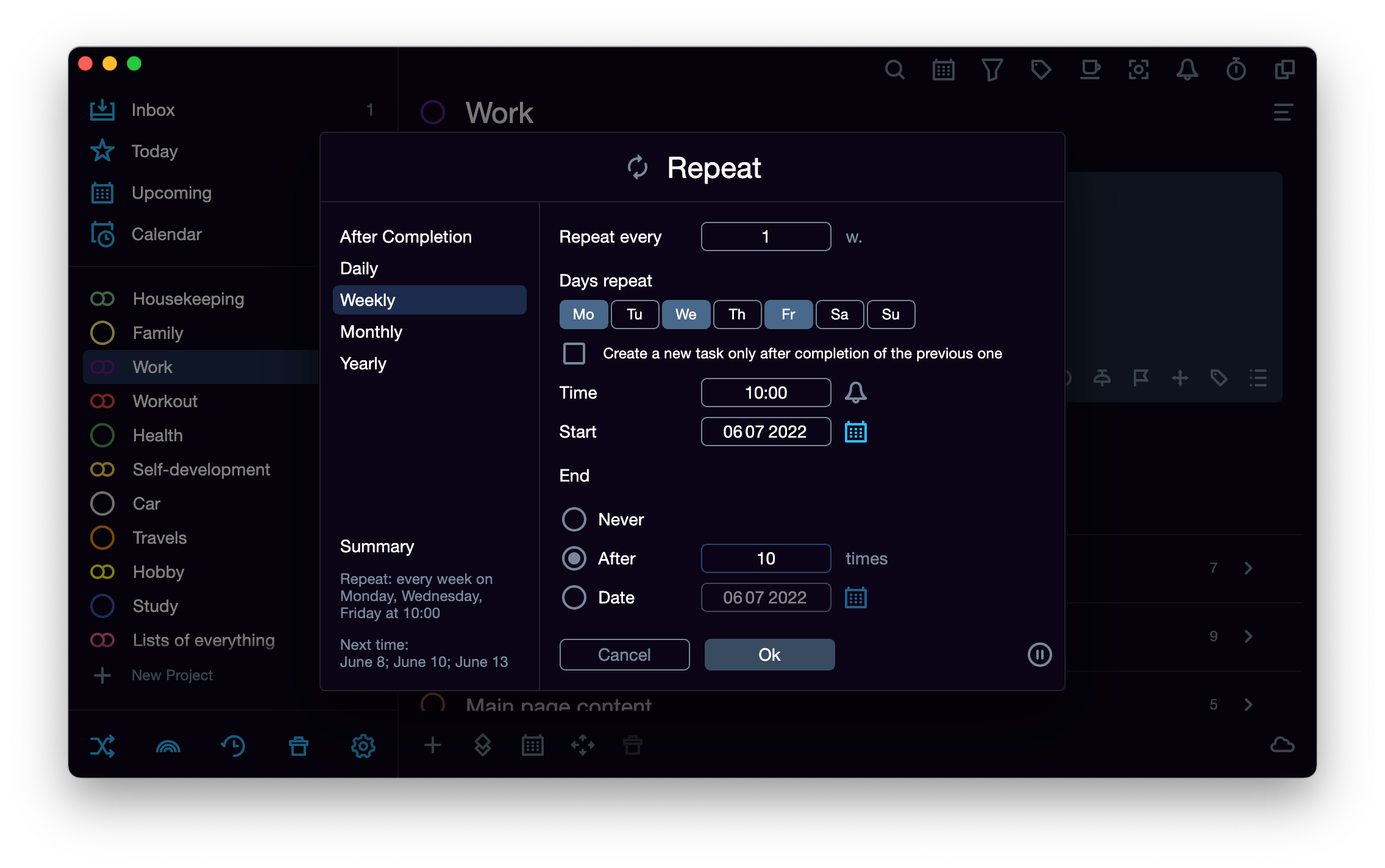Open the Housekeeping project
This screenshot has width=1385, height=868.
188,299
